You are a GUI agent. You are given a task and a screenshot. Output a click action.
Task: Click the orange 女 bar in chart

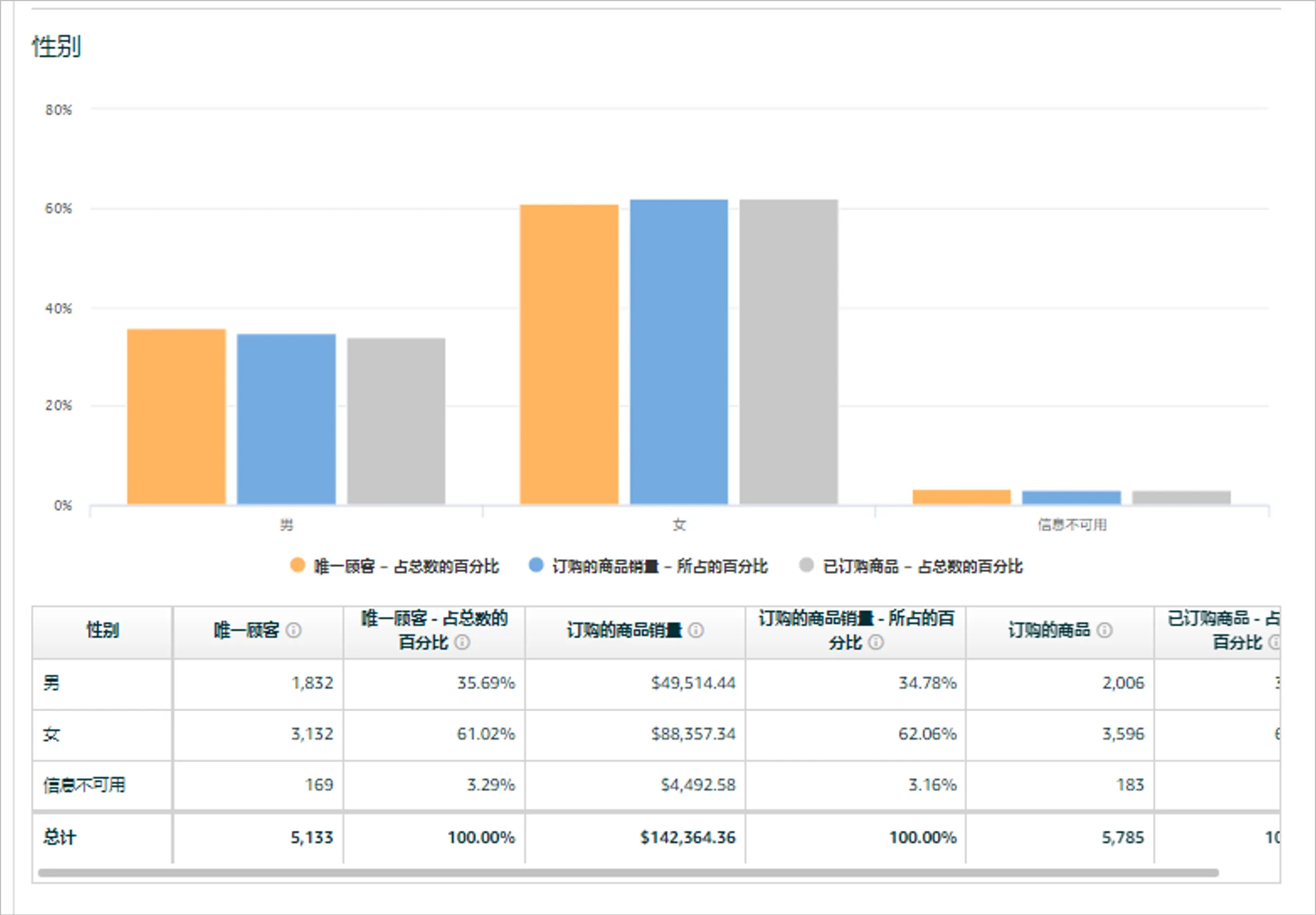[569, 354]
